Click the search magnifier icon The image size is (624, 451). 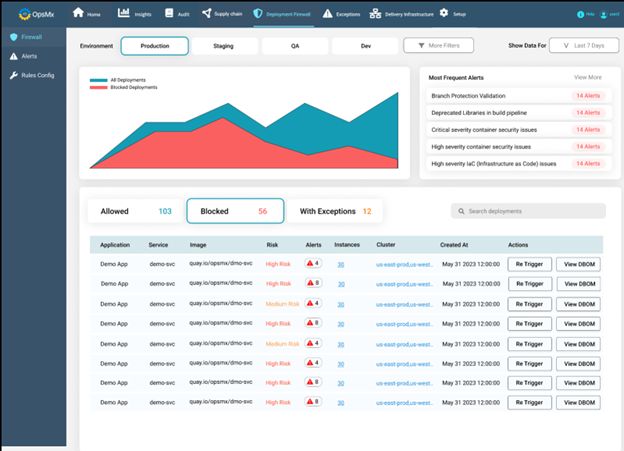click(x=461, y=211)
